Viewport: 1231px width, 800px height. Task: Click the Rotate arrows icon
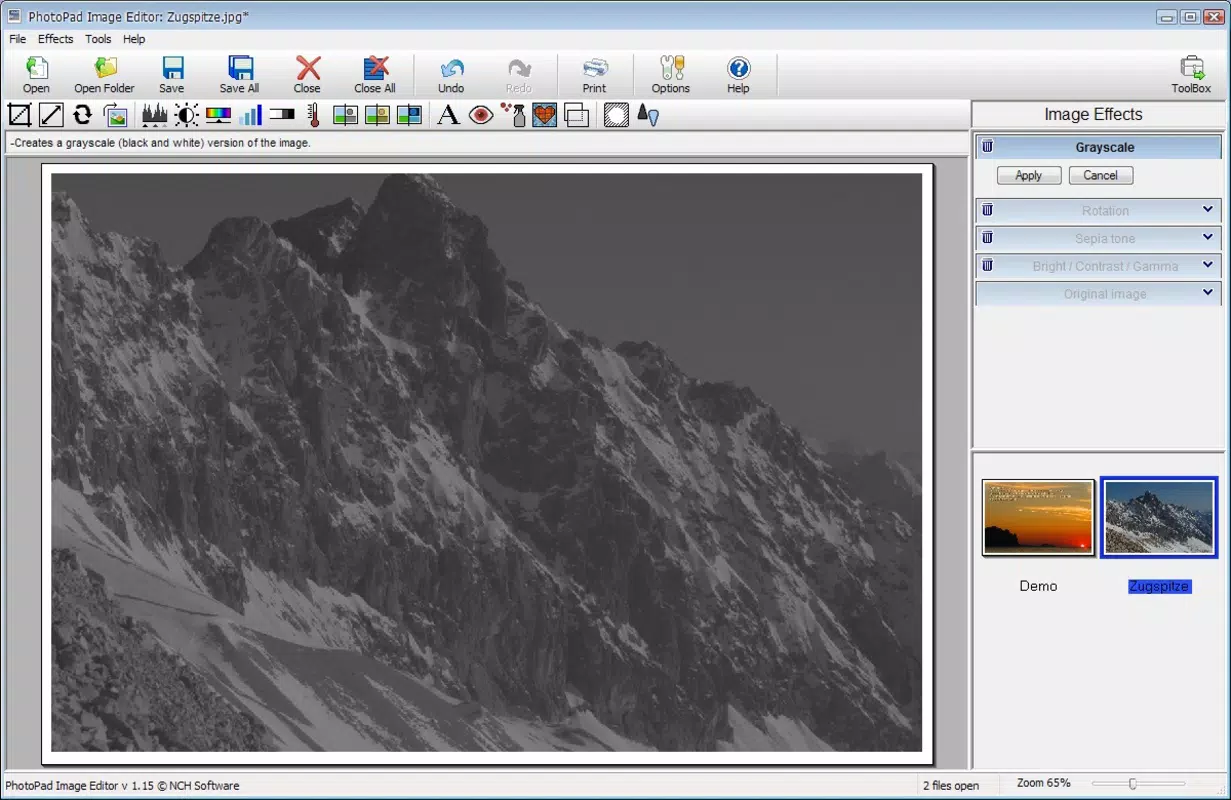point(83,115)
